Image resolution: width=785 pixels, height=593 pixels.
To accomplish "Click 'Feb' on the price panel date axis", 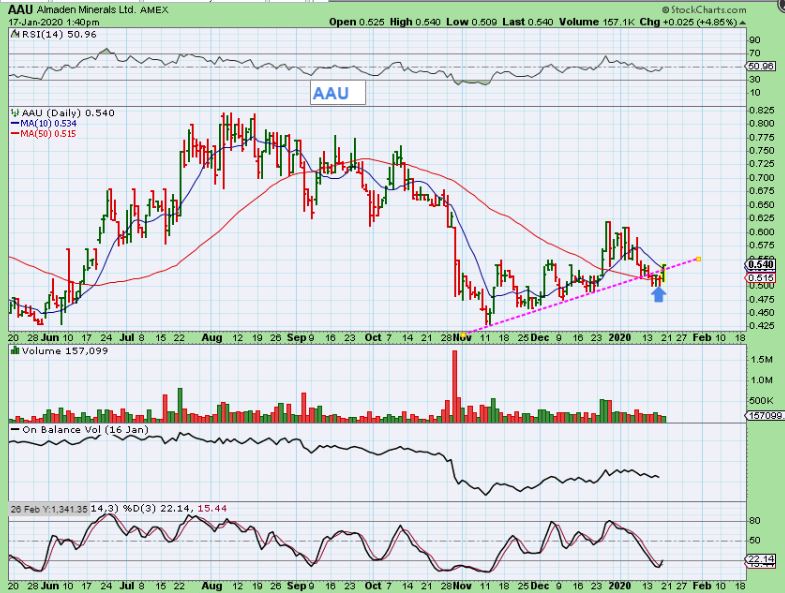I will pos(701,338).
